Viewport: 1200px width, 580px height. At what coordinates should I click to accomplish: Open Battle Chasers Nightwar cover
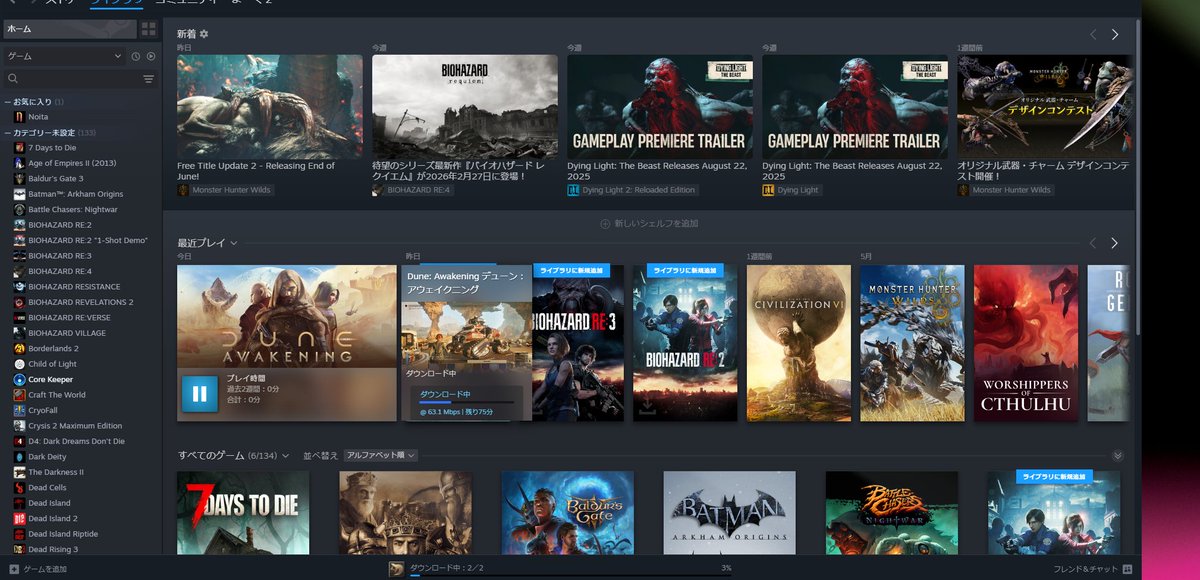(892, 513)
